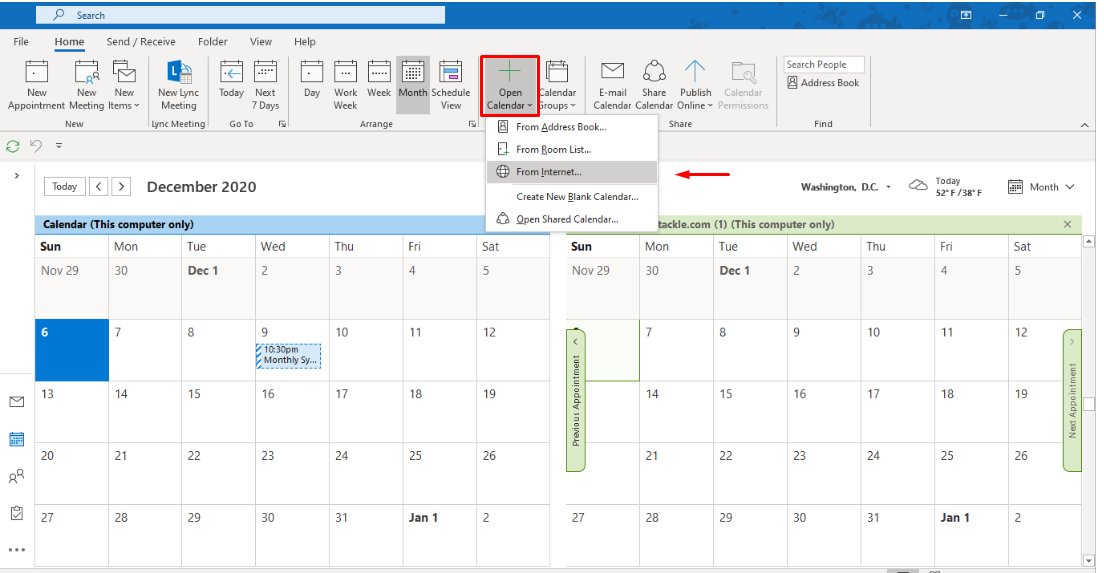This screenshot has width=1104, height=573.
Task: Click E-mail Calendar button
Action: coord(612,85)
